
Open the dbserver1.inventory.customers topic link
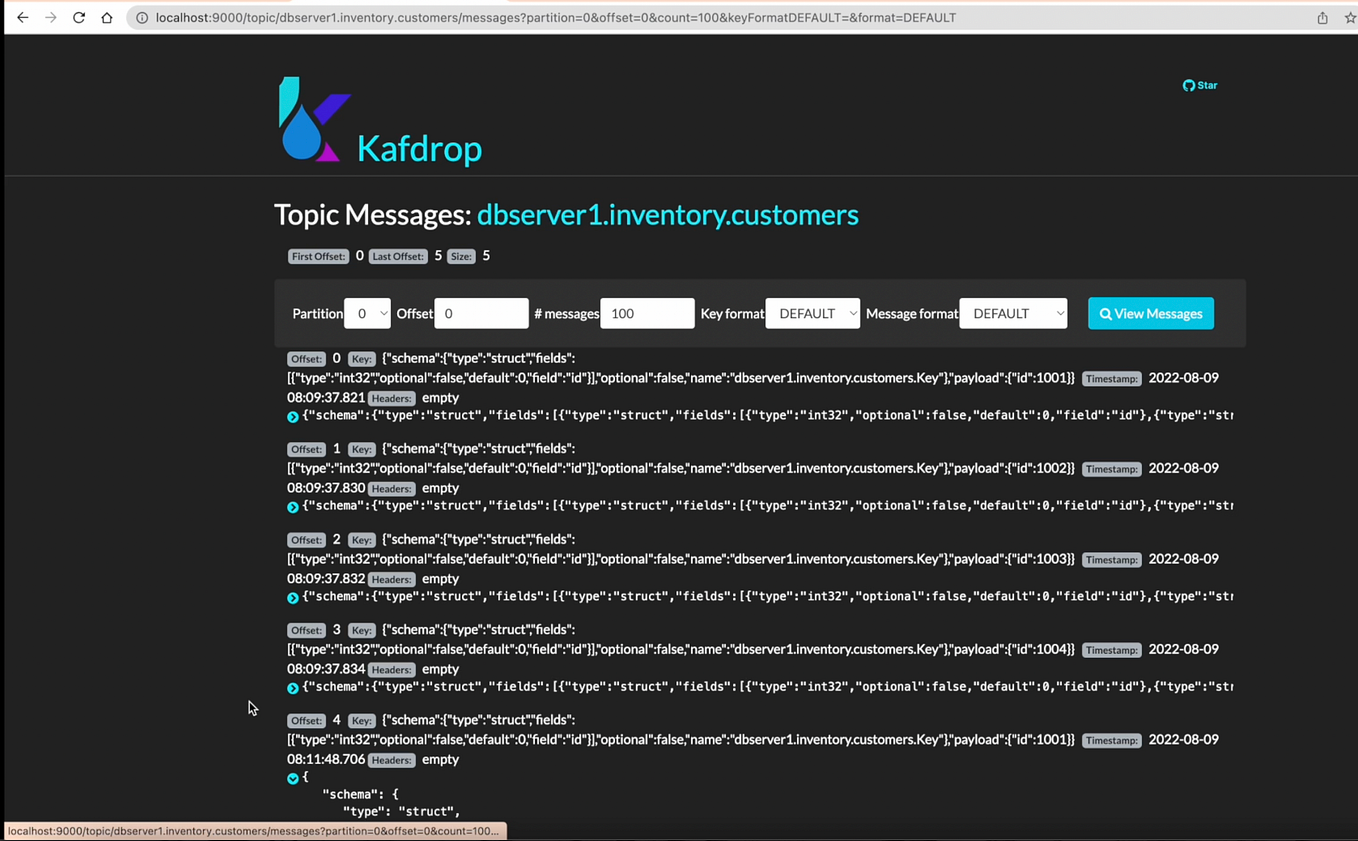pos(667,214)
